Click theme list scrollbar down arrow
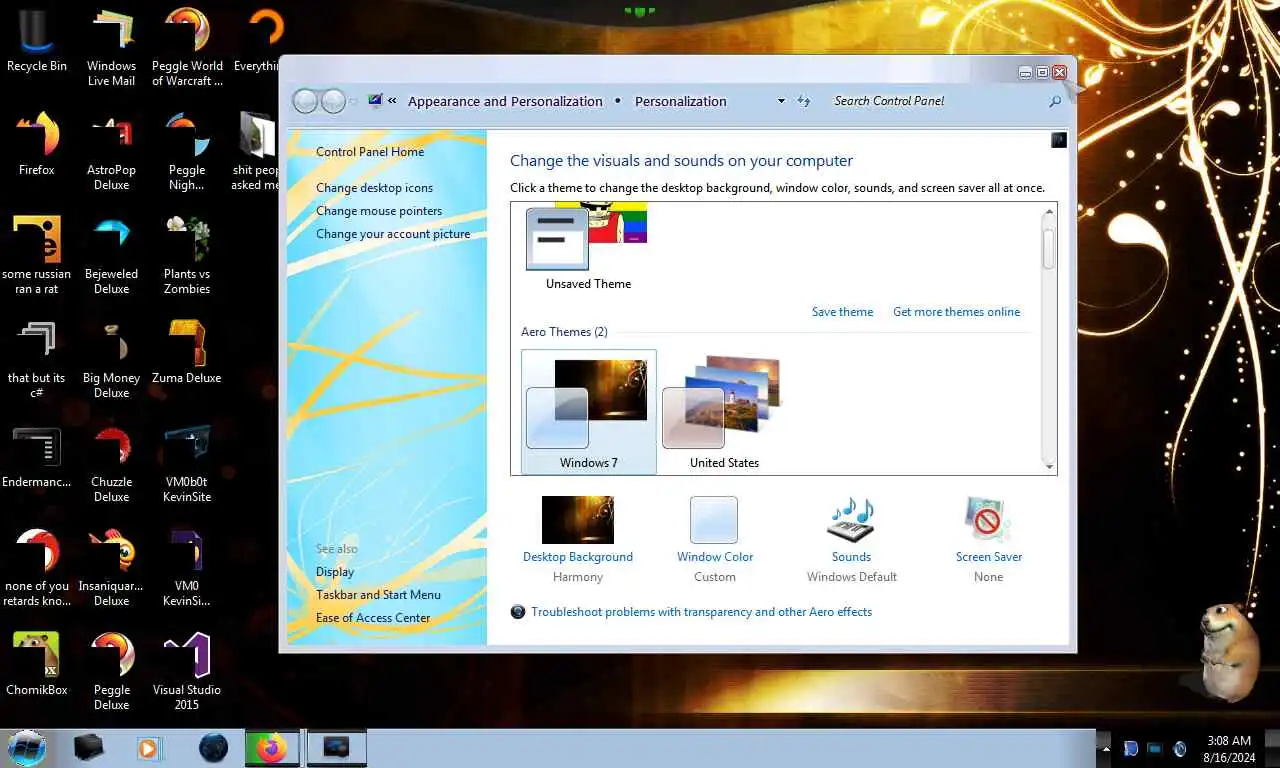The width and height of the screenshot is (1280, 768). [1049, 466]
